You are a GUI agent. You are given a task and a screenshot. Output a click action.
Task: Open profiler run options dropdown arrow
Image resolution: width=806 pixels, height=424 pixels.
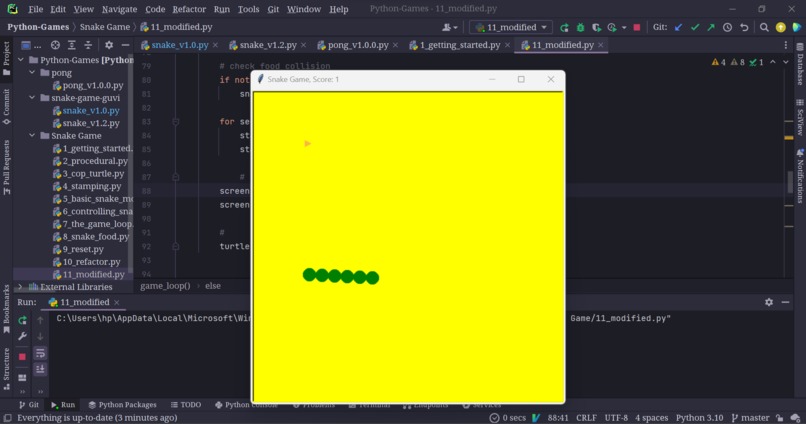[x=624, y=27]
